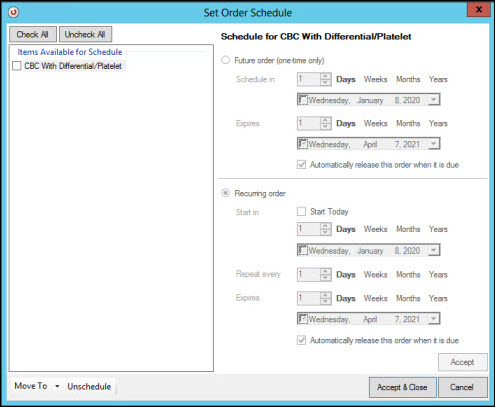The width and height of the screenshot is (495, 407).
Task: Choose Months unit for Schedule in
Action: [x=408, y=79]
